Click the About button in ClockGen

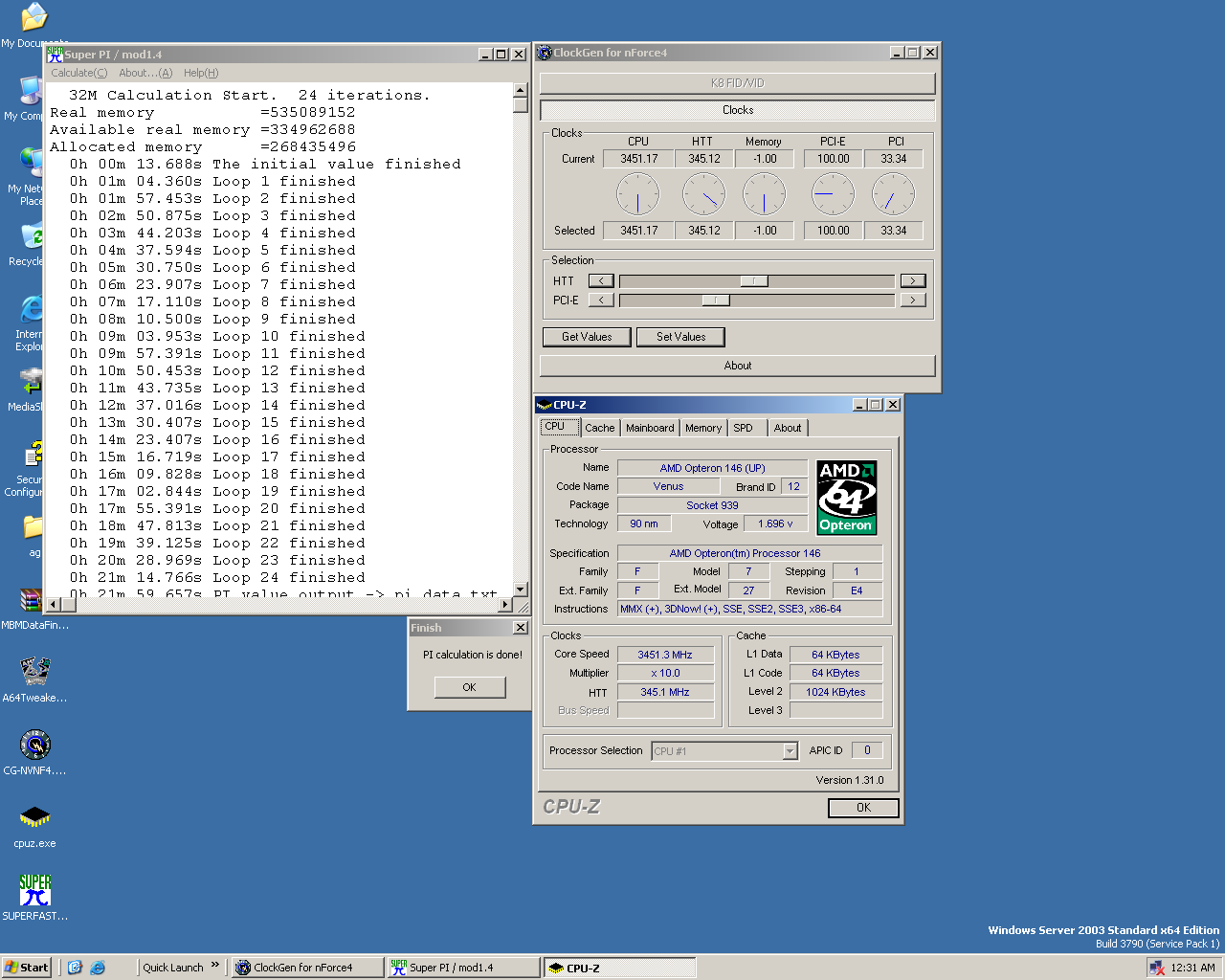coord(738,366)
